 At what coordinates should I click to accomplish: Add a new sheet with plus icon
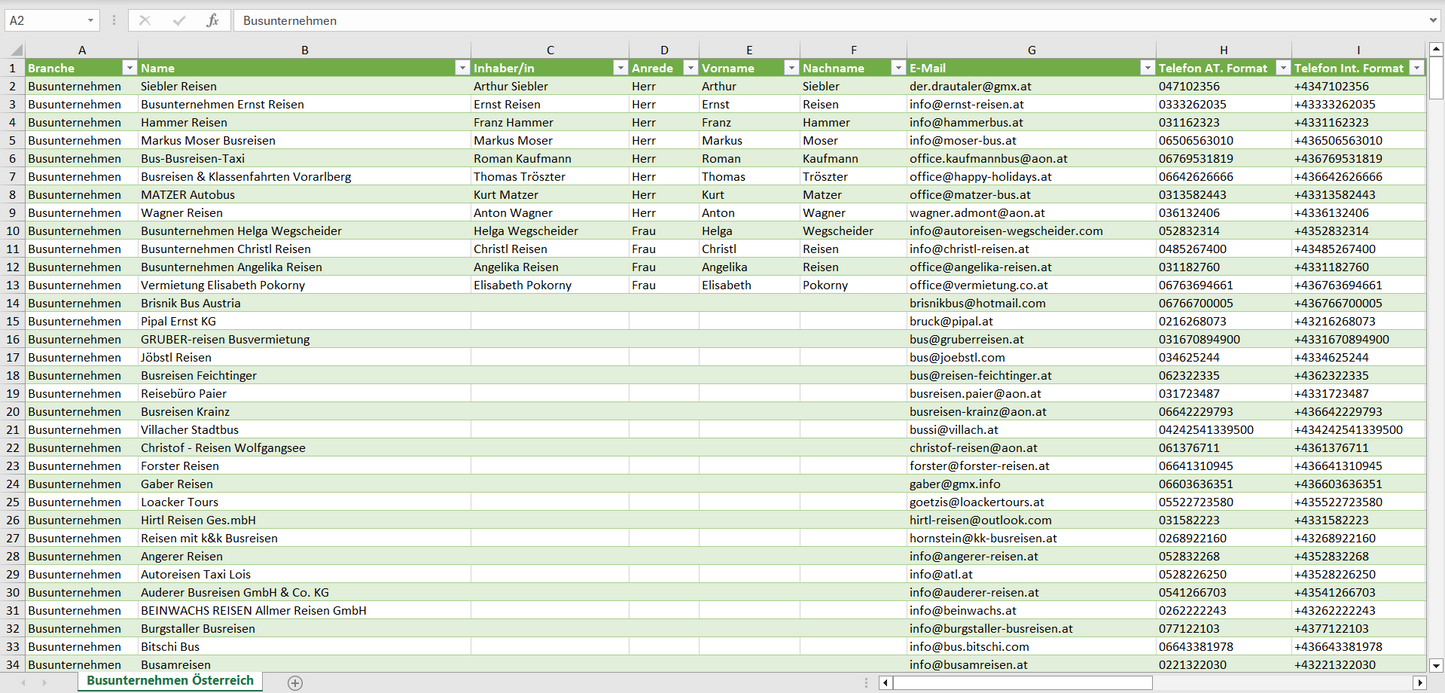(295, 682)
